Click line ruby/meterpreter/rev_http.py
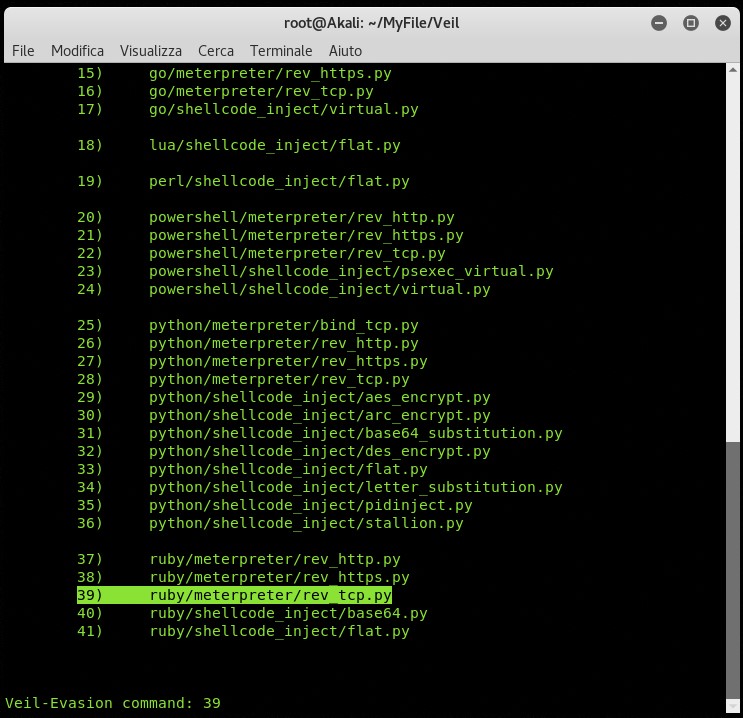The height and width of the screenshot is (718, 743). 275,560
